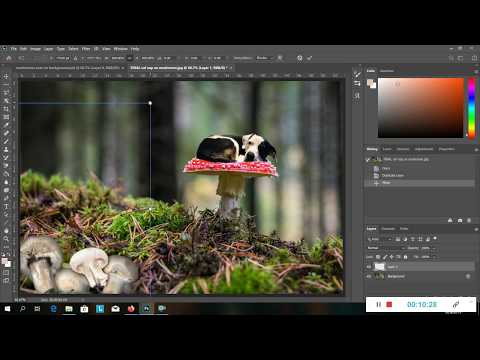
Task: Toggle filter for shape layers
Action: coord(420,239)
